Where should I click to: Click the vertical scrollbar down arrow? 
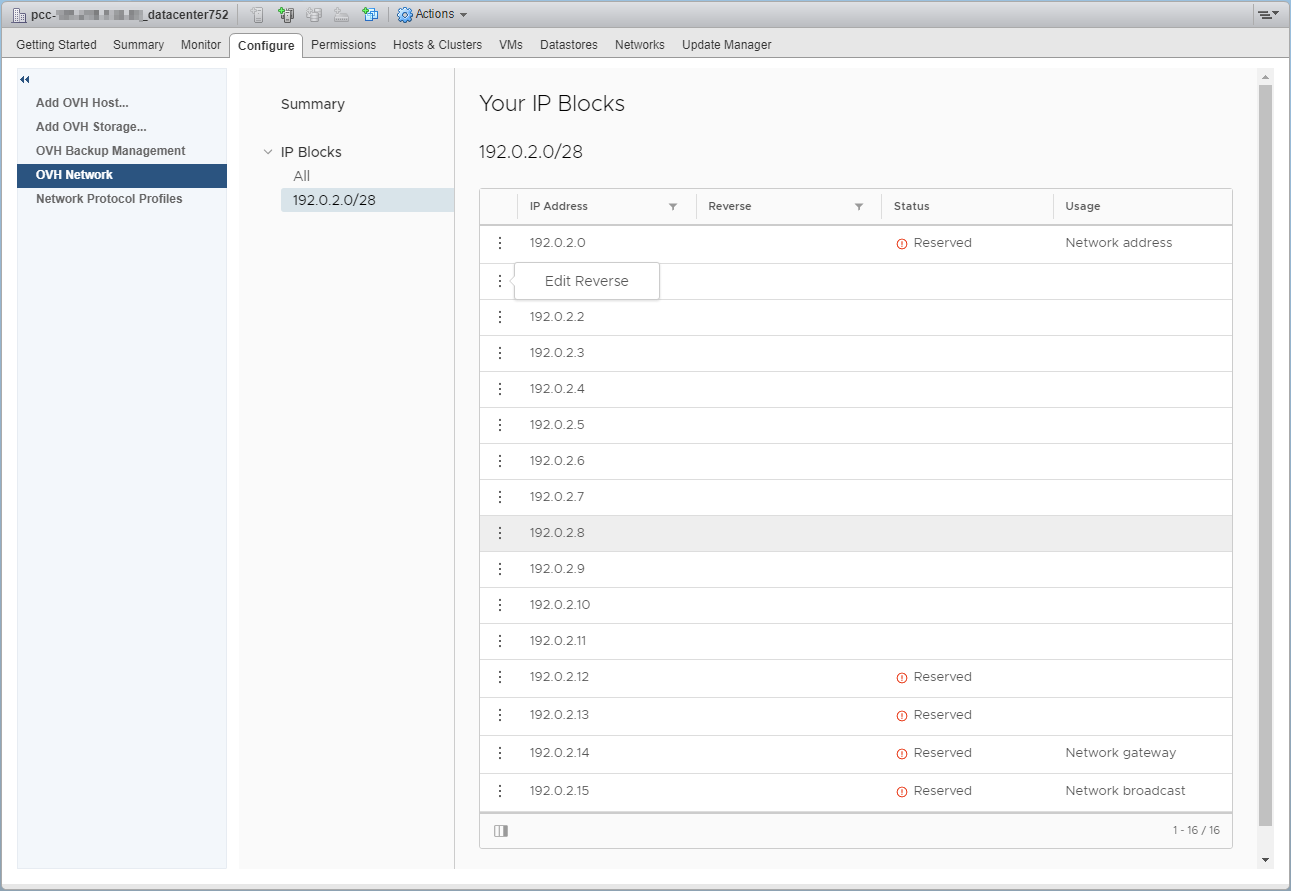(x=1265, y=860)
